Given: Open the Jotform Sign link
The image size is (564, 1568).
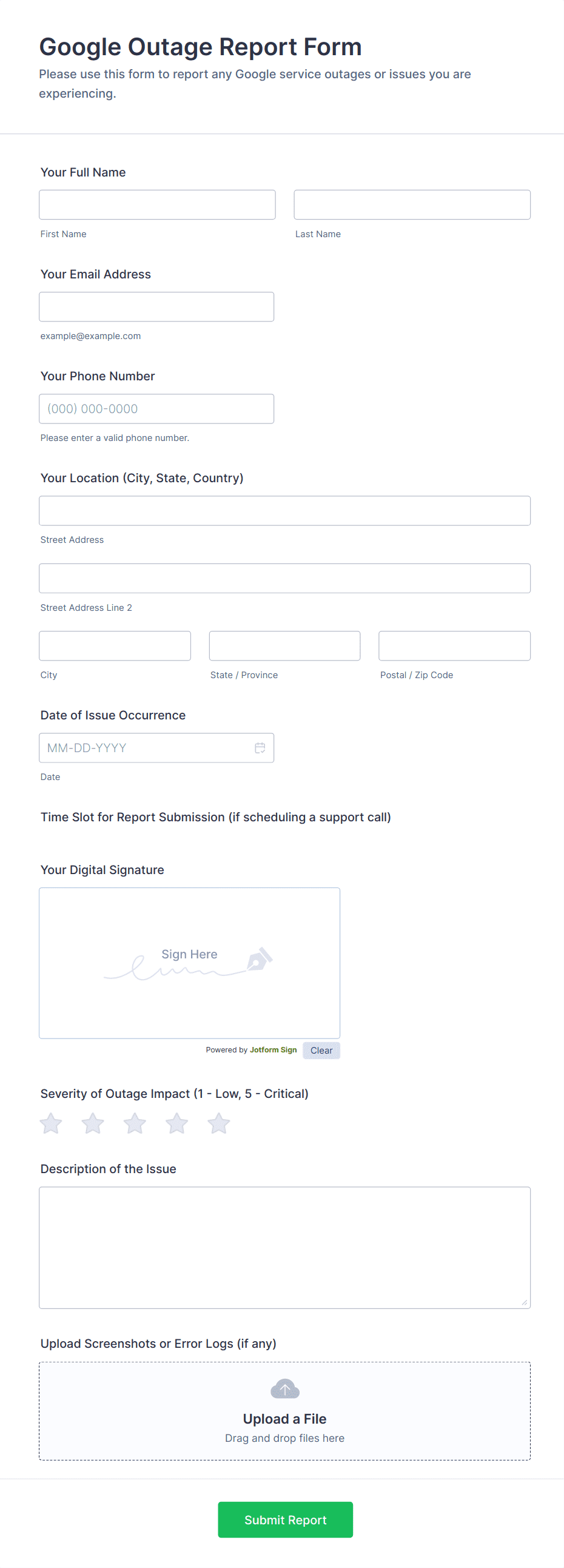Looking at the screenshot, I should click(273, 1049).
